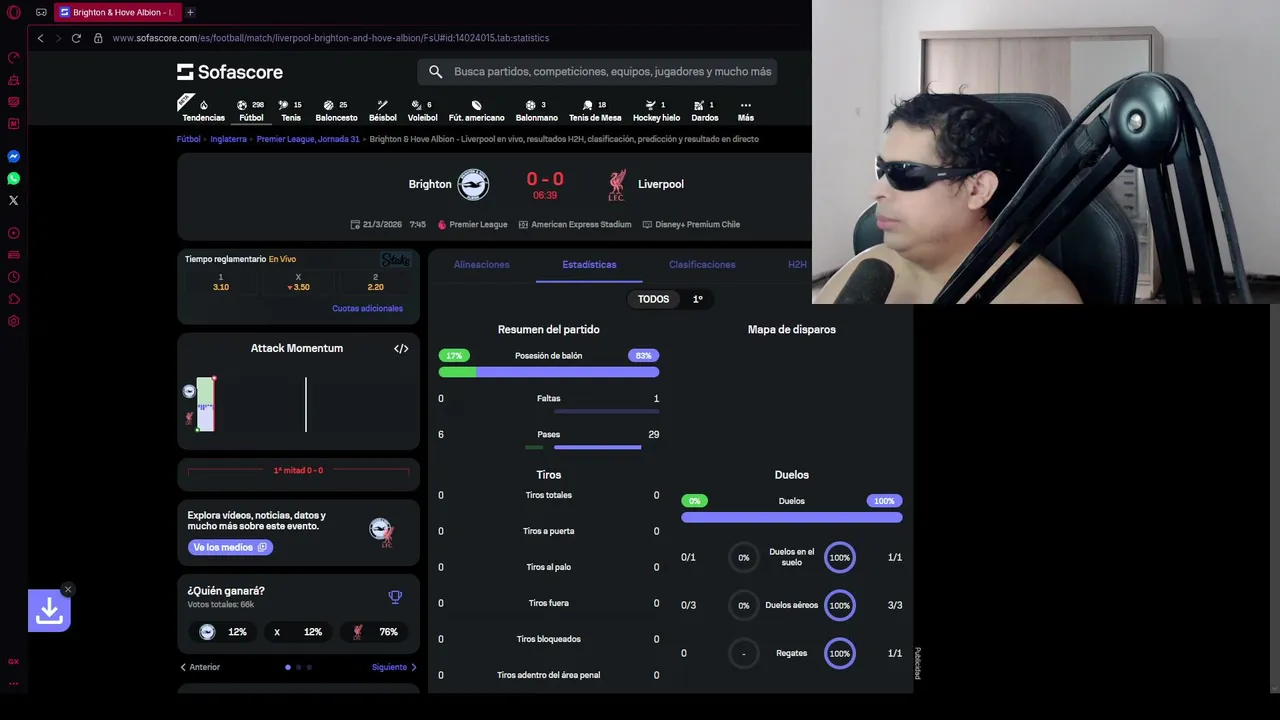Image resolution: width=1280 pixels, height=720 pixels.
Task: Select the Fút. americano category
Action: [476, 110]
